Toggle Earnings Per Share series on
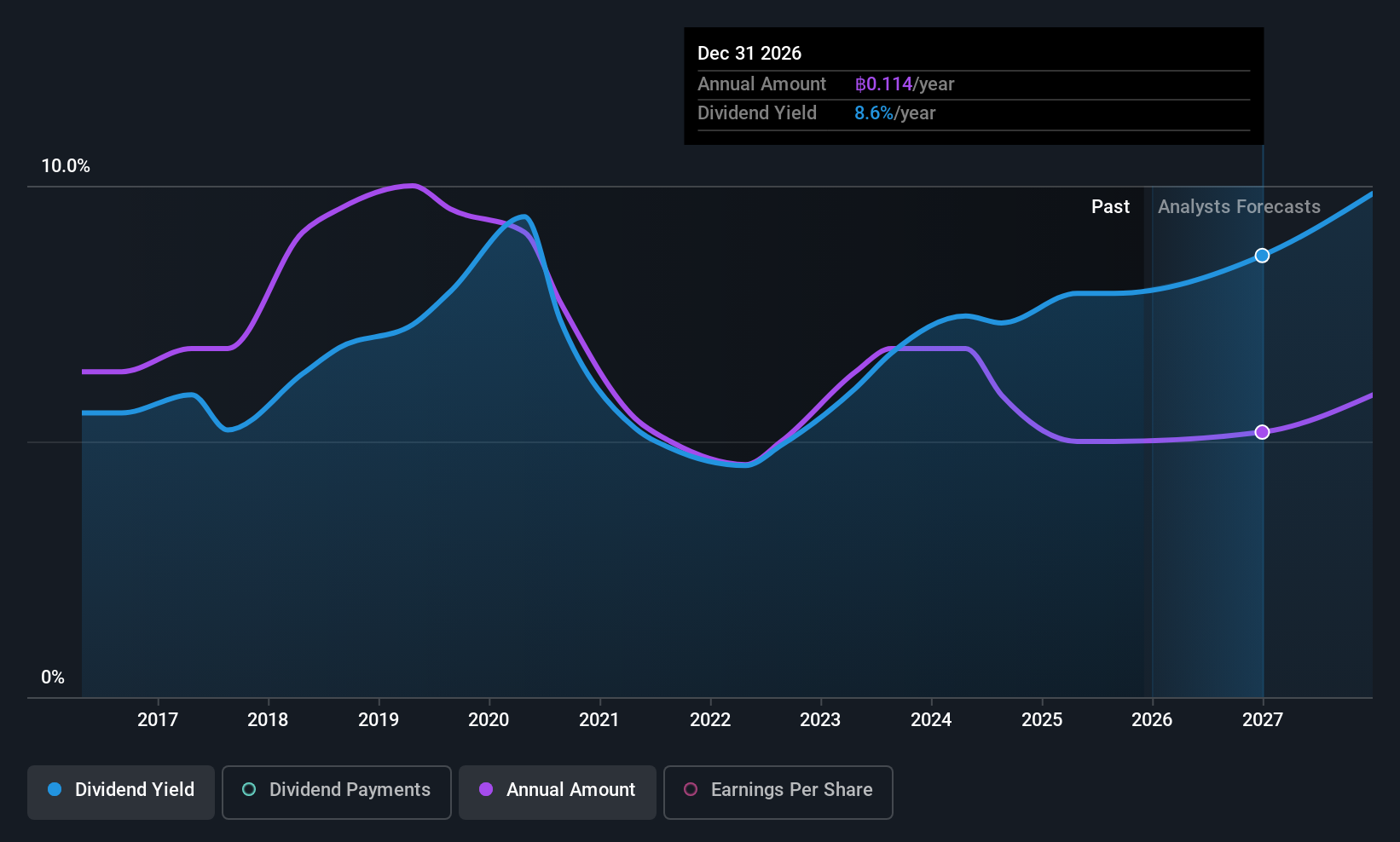 click(778, 790)
